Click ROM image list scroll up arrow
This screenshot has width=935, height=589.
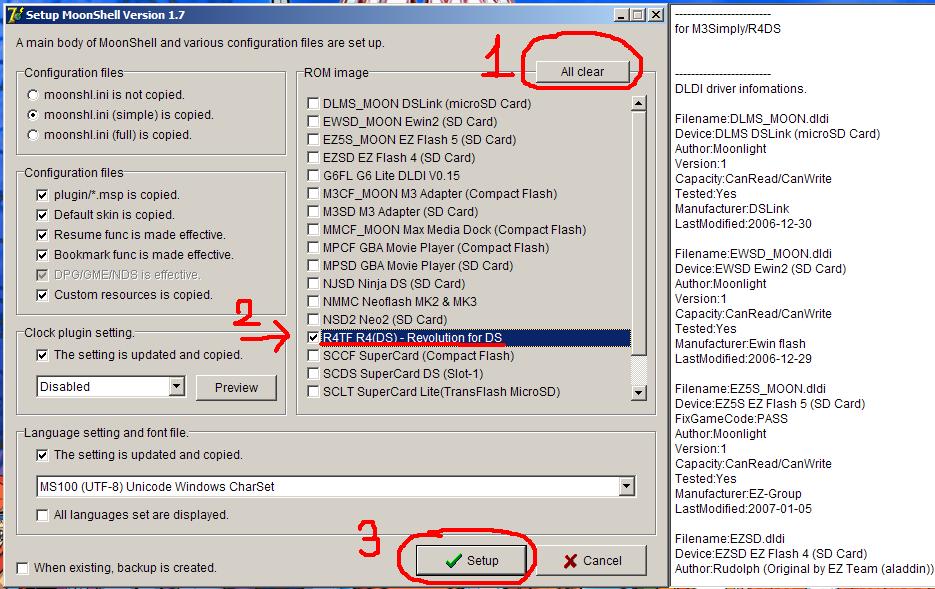[639, 103]
